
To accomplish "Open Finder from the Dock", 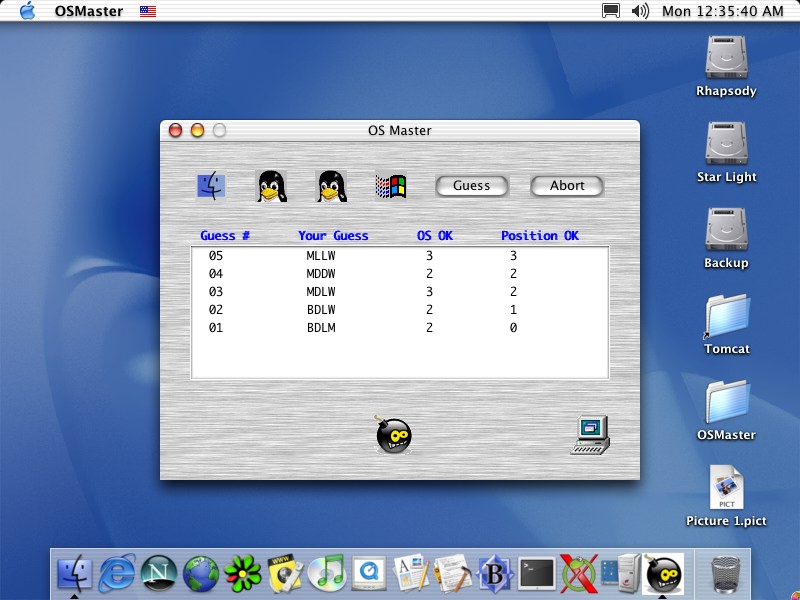I will click(75, 573).
